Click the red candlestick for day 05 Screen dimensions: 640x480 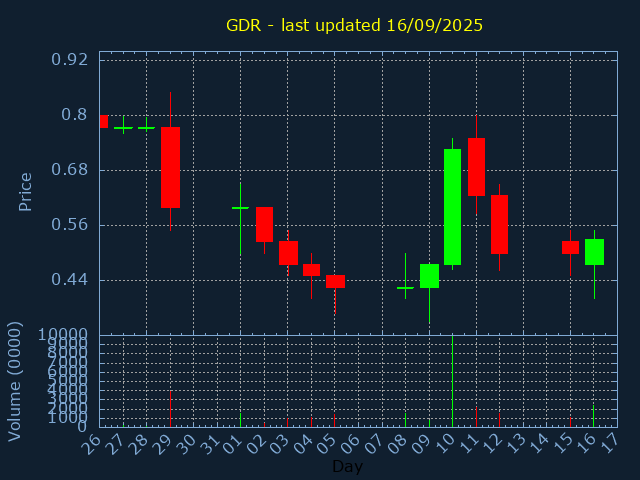335,282
